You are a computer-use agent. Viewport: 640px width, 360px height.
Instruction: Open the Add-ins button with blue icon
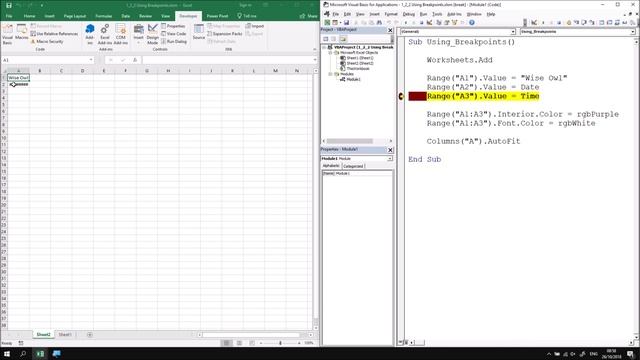tap(90, 34)
